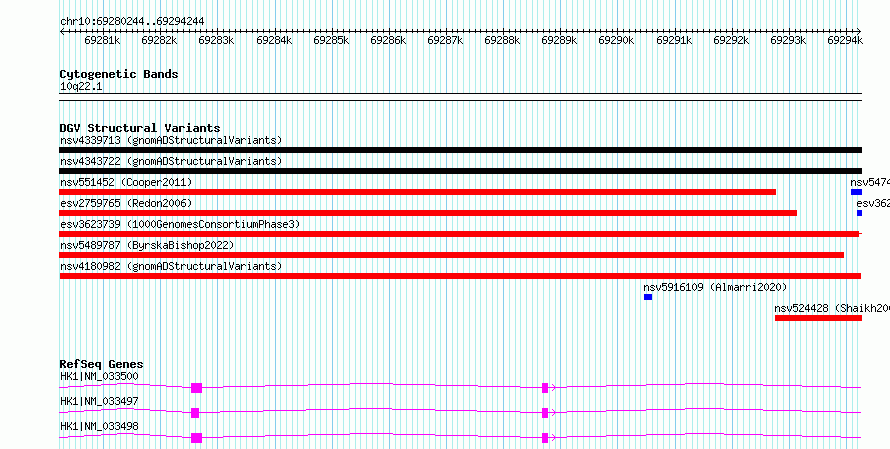
Task: Open the nsv4339713 gnomAD variant label
Action: 171,140
